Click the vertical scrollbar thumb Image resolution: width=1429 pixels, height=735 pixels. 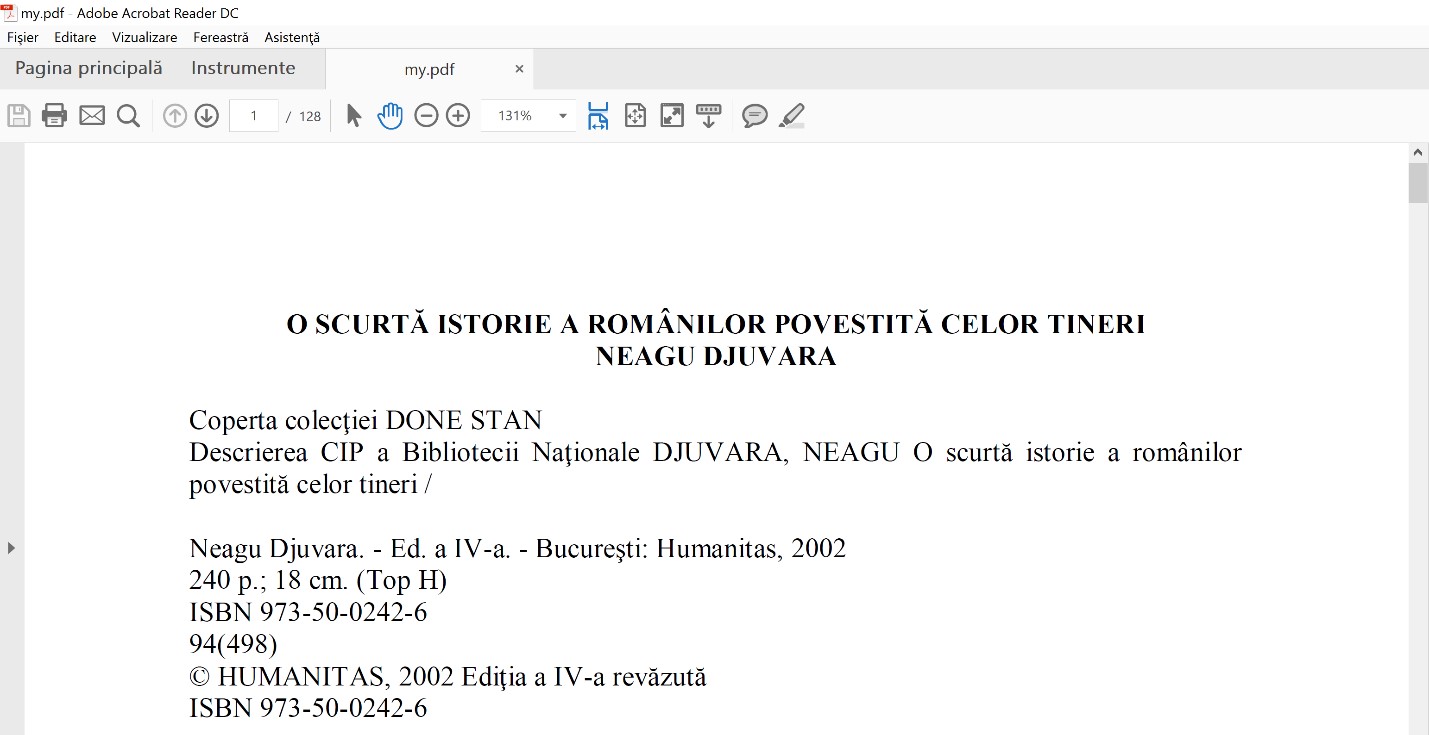[x=1418, y=184]
